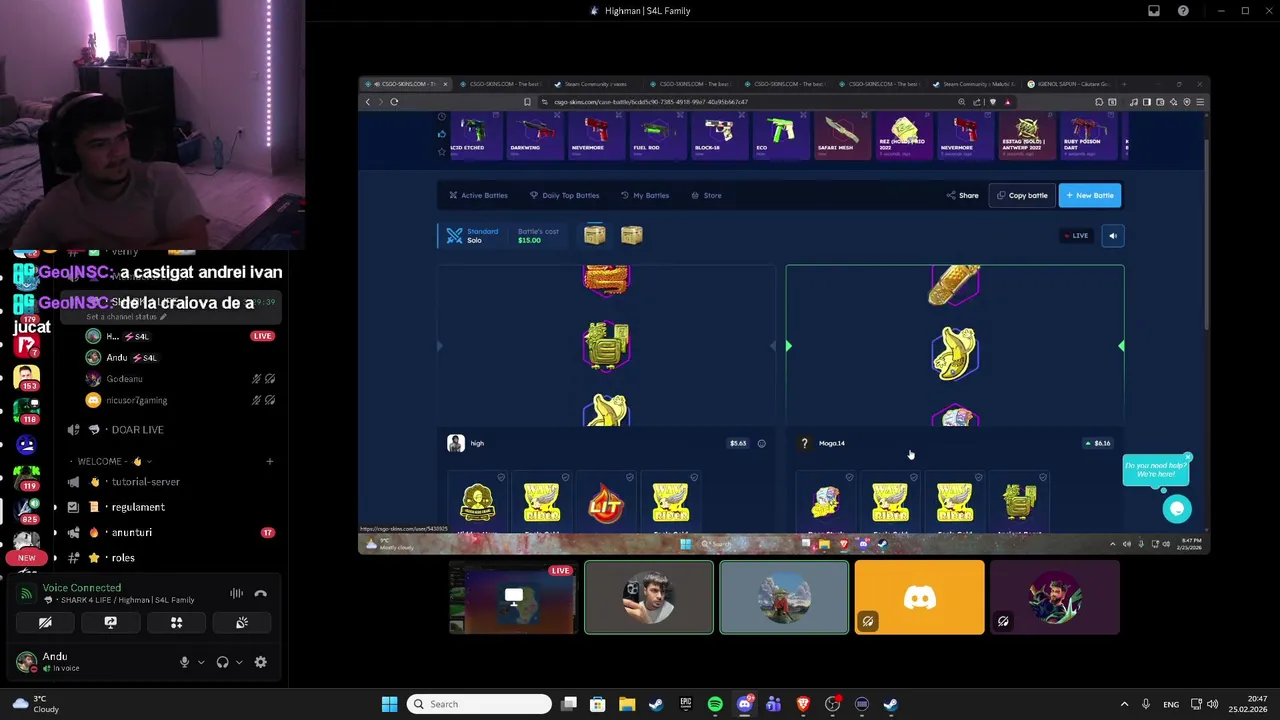Open the soundboard button
This screenshot has width=1280, height=720.
tap(242, 622)
